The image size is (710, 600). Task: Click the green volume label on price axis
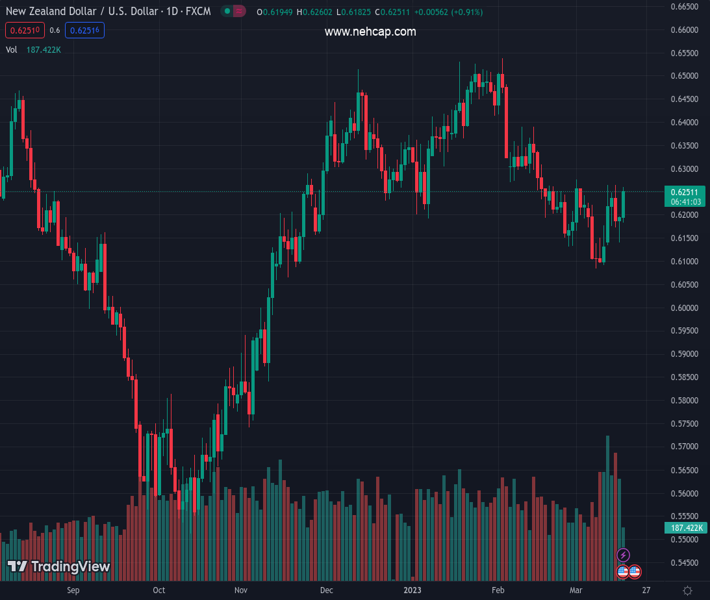point(685,528)
